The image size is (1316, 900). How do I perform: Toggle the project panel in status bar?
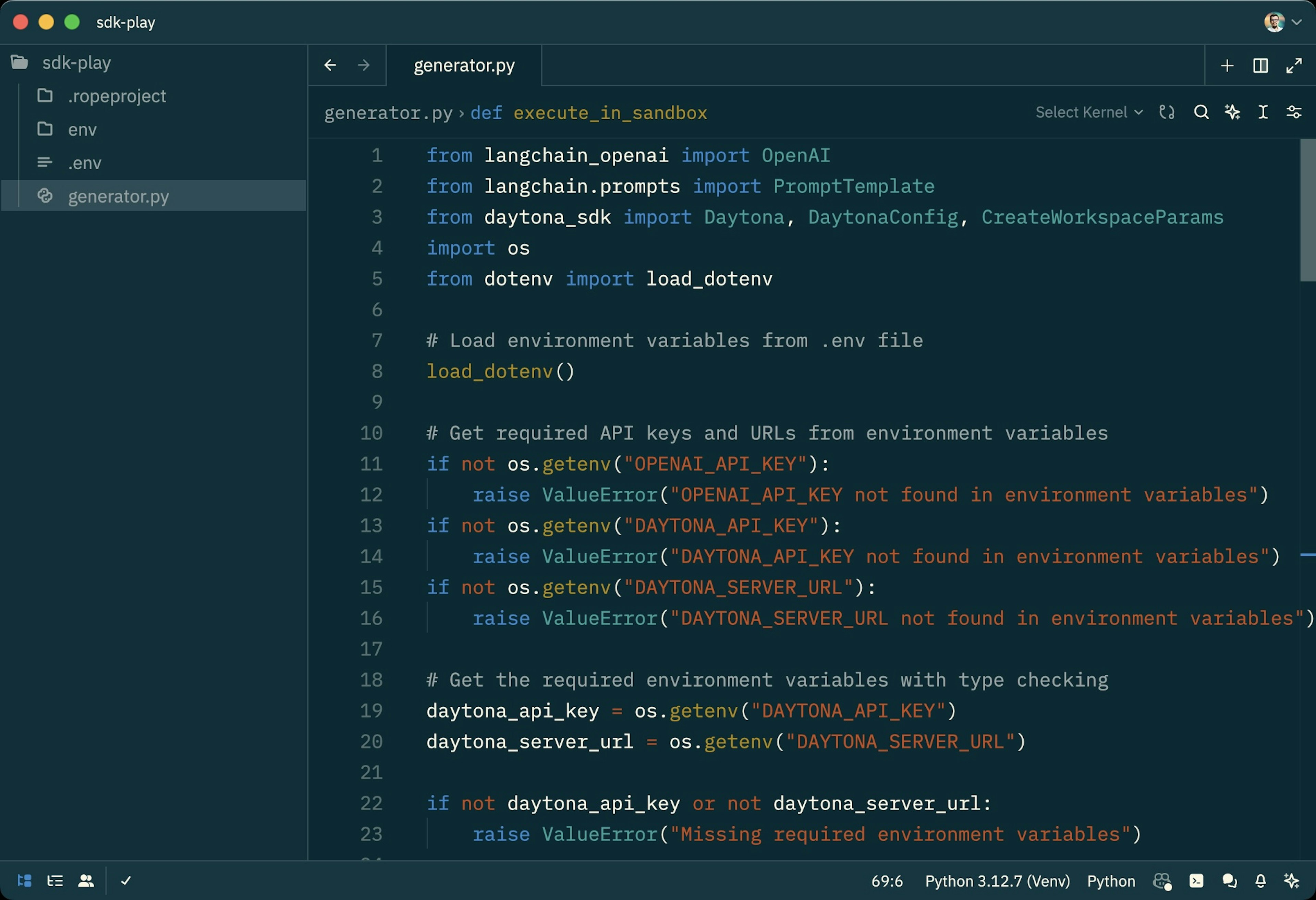coord(24,881)
